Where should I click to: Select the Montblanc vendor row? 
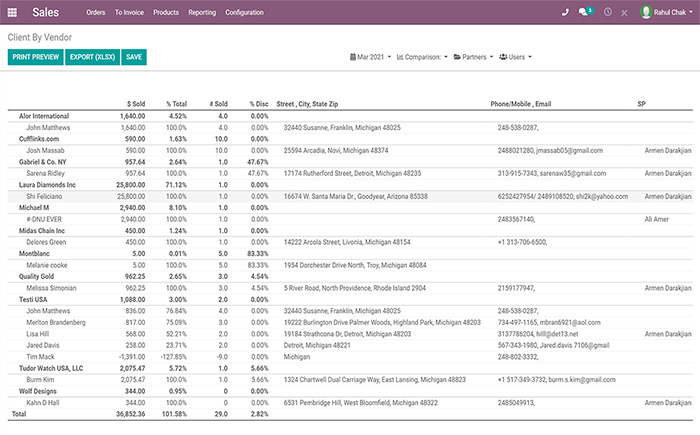[350, 254]
